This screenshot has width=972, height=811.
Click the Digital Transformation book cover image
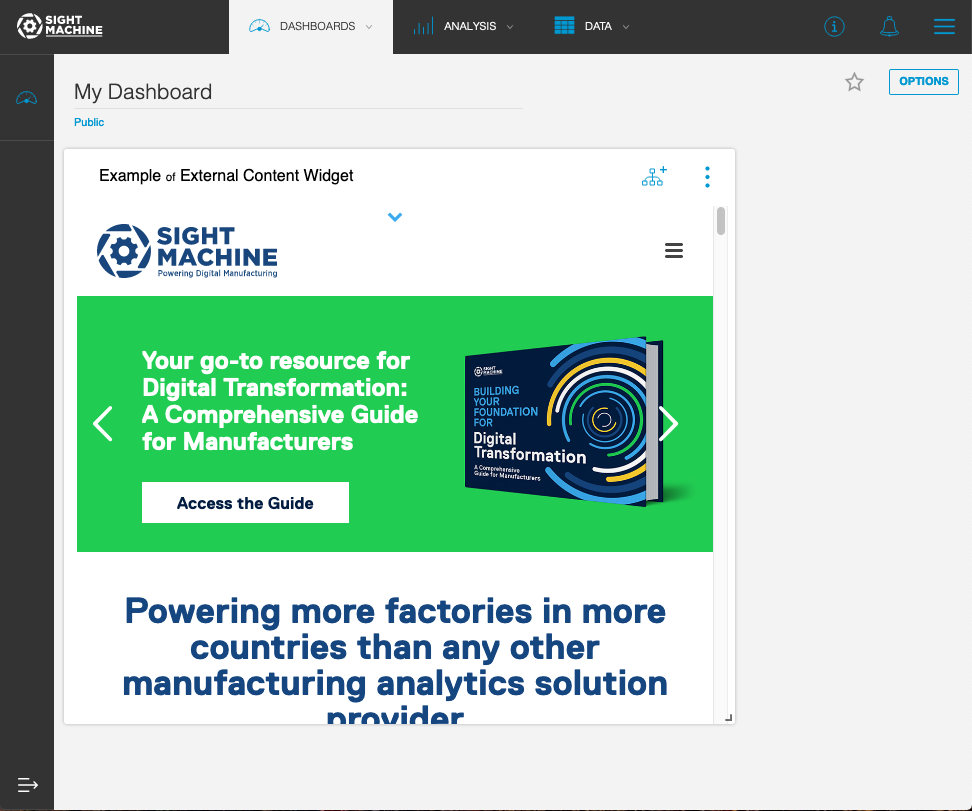tap(565, 422)
